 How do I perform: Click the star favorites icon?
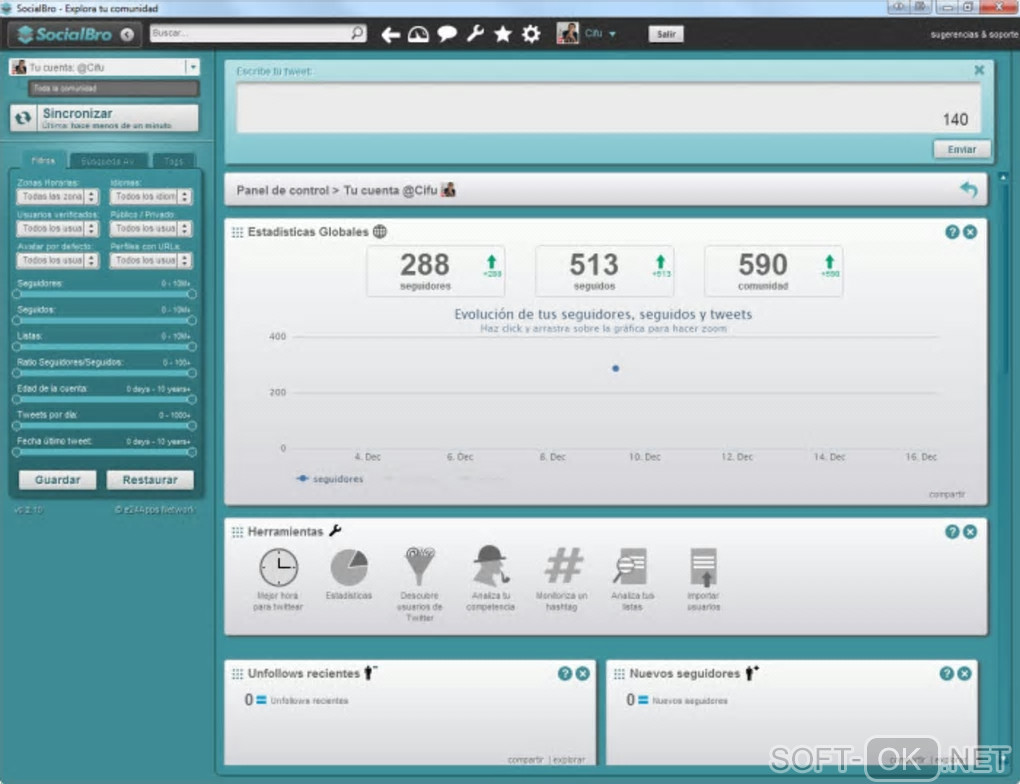(x=503, y=34)
